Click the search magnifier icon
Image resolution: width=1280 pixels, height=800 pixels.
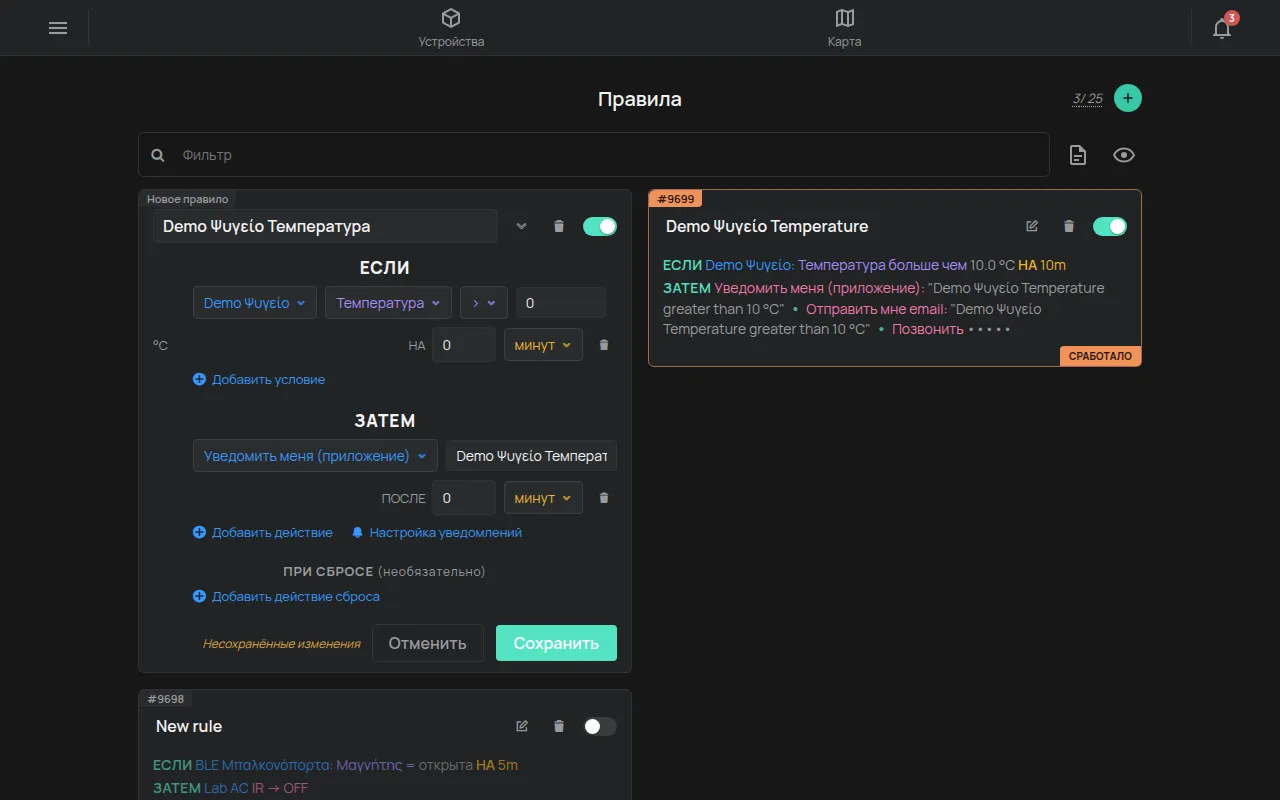158,155
